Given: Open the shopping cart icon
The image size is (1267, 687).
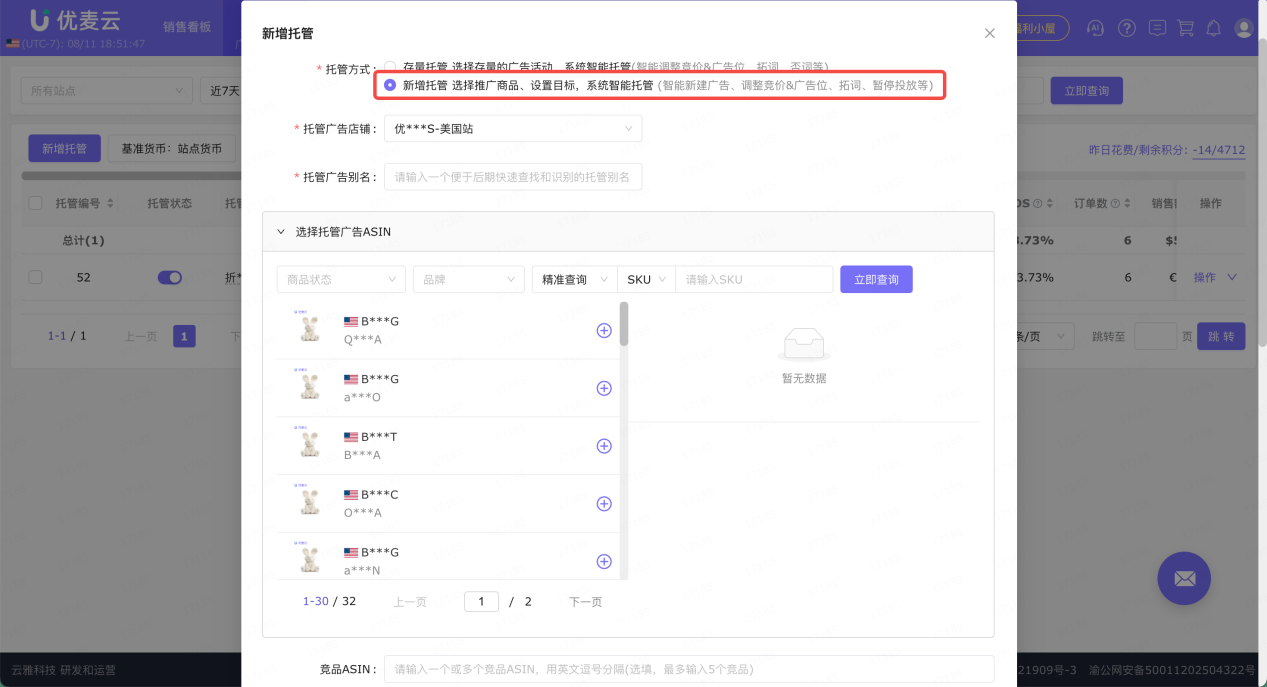Looking at the screenshot, I should click(1186, 28).
